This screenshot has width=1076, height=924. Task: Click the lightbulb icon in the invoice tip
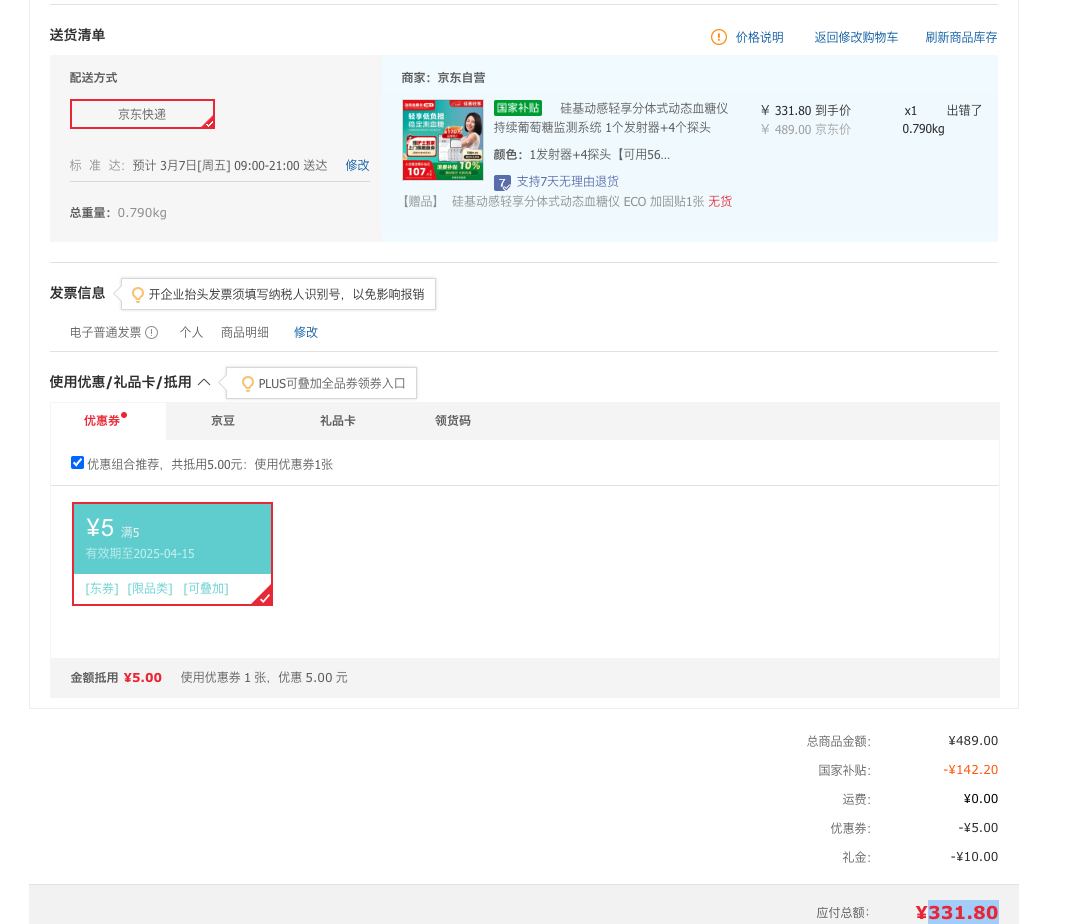point(138,294)
